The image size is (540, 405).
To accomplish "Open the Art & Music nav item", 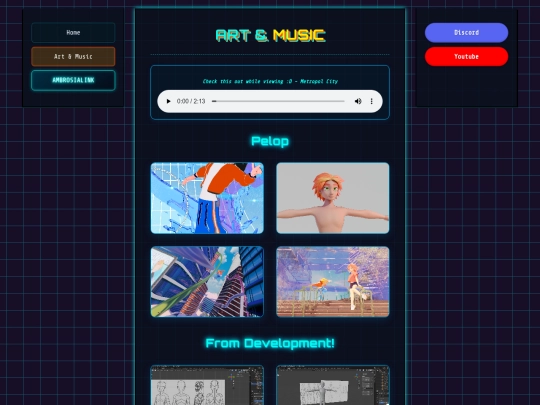I will point(73,56).
